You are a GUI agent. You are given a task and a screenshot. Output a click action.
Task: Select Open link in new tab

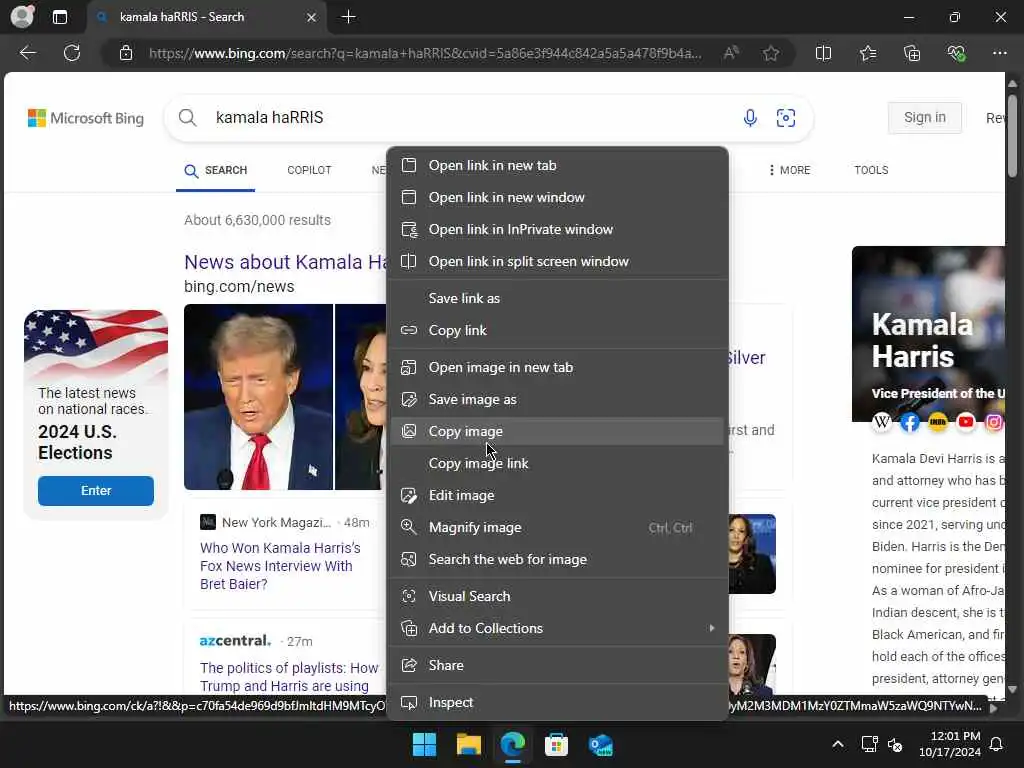tap(557, 165)
